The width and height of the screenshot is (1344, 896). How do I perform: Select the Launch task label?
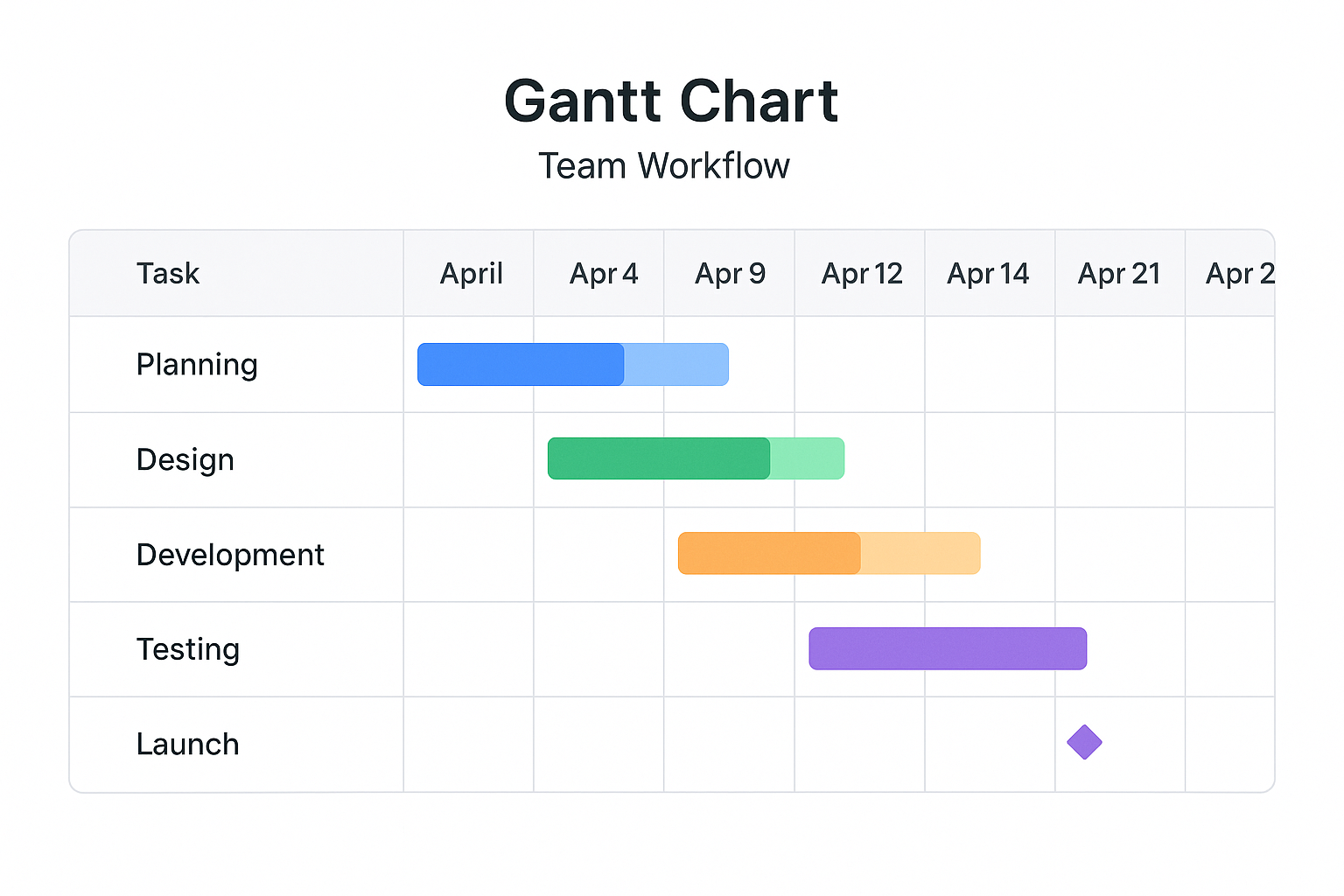click(188, 744)
